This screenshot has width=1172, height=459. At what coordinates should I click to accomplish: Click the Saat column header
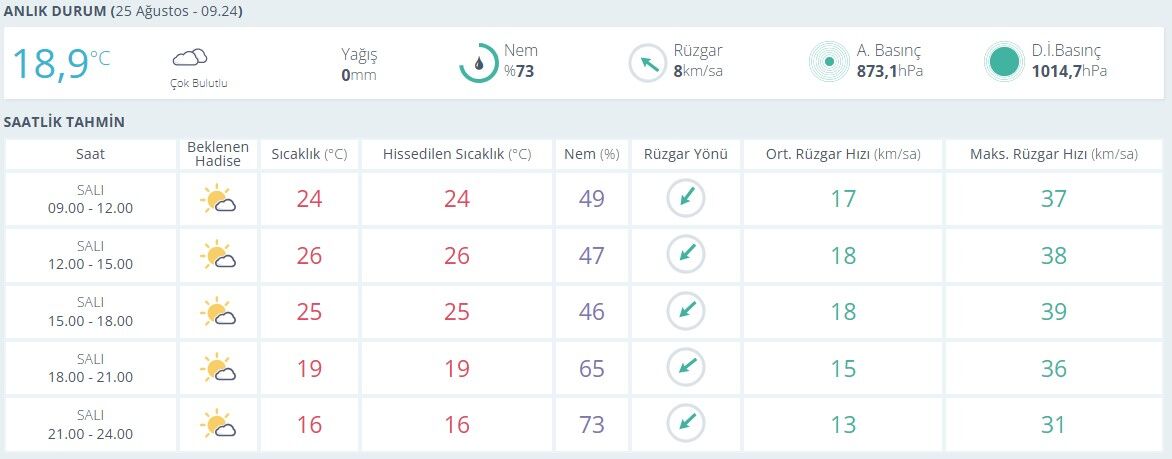[x=90, y=155]
